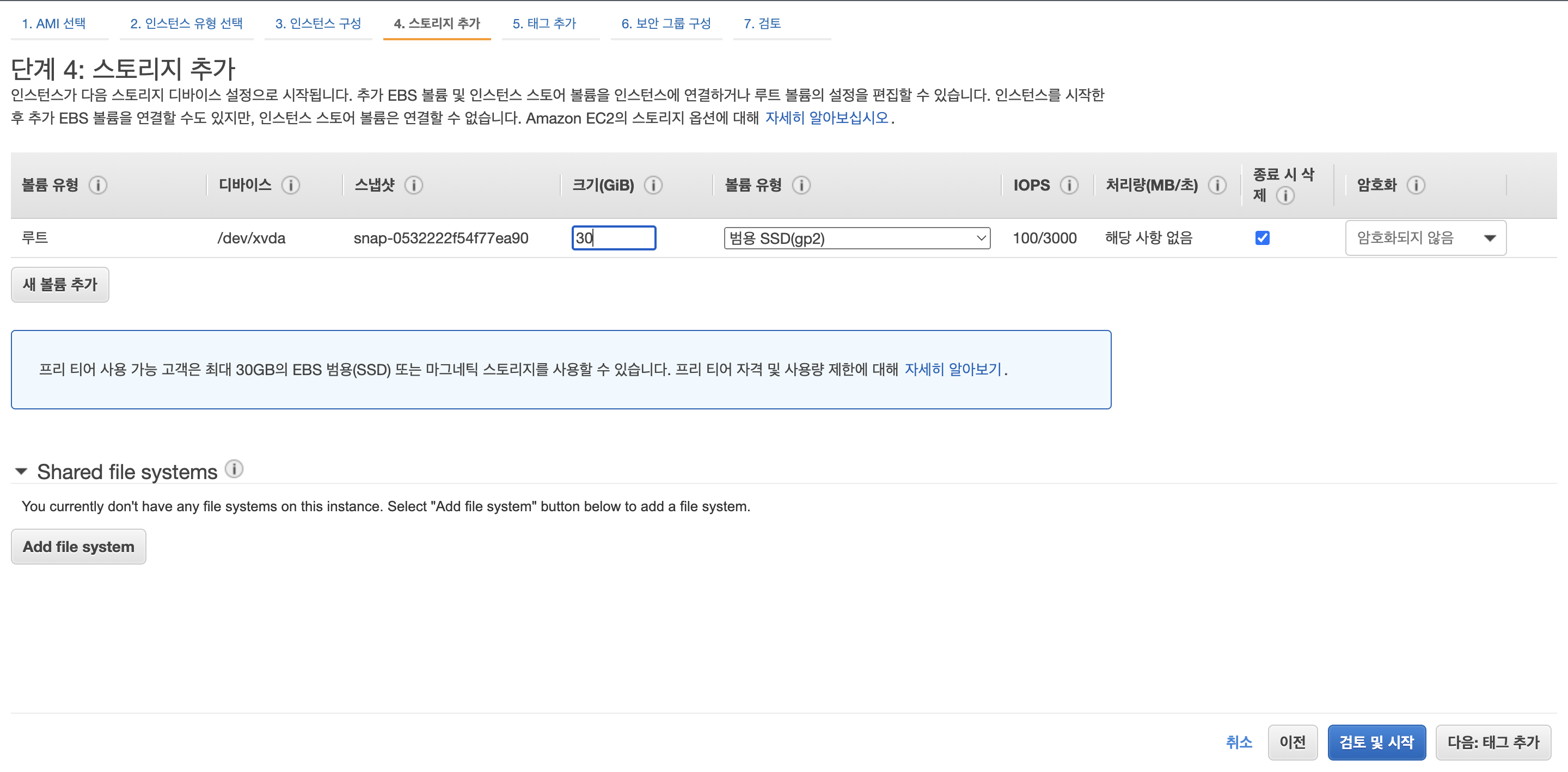Click the 이전 button
The image size is (1568, 772).
pyautogui.click(x=1293, y=742)
